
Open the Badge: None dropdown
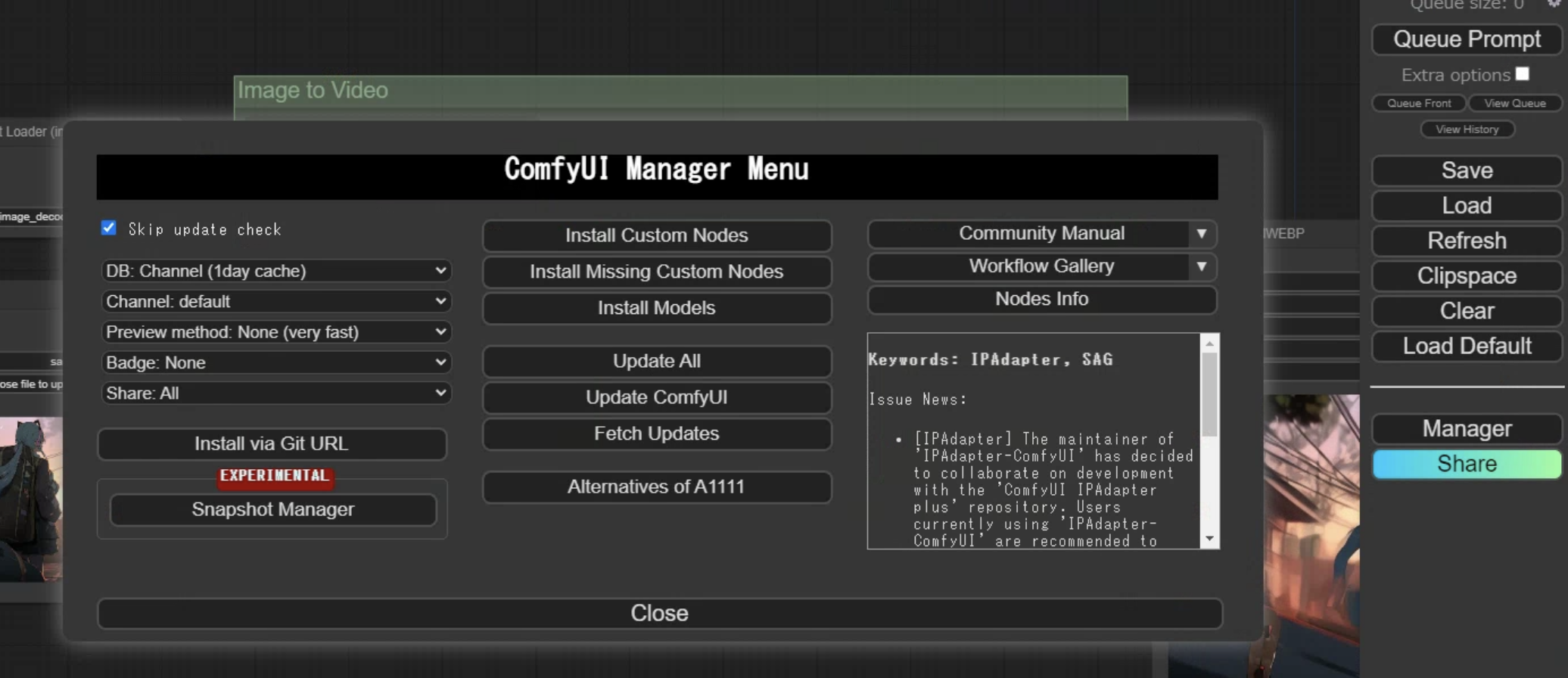[276, 362]
